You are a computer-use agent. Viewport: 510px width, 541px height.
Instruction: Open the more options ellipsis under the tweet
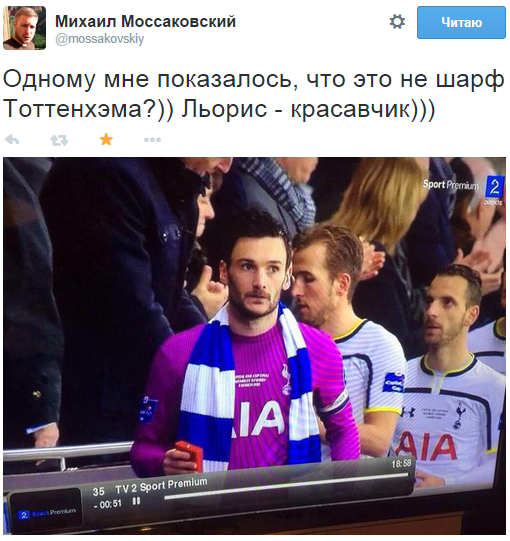point(152,140)
